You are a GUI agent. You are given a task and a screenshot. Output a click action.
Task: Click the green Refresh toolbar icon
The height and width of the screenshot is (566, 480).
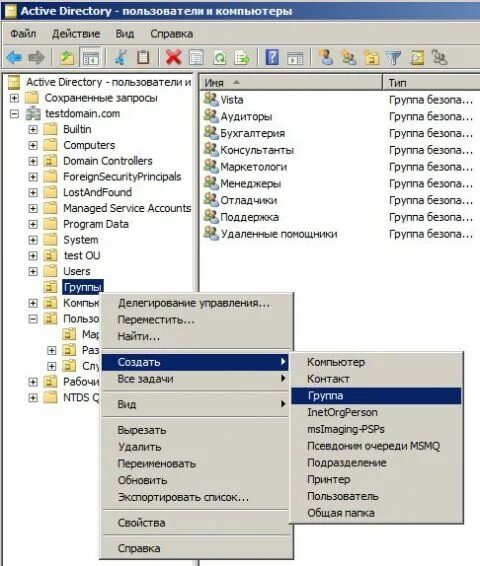[219, 57]
